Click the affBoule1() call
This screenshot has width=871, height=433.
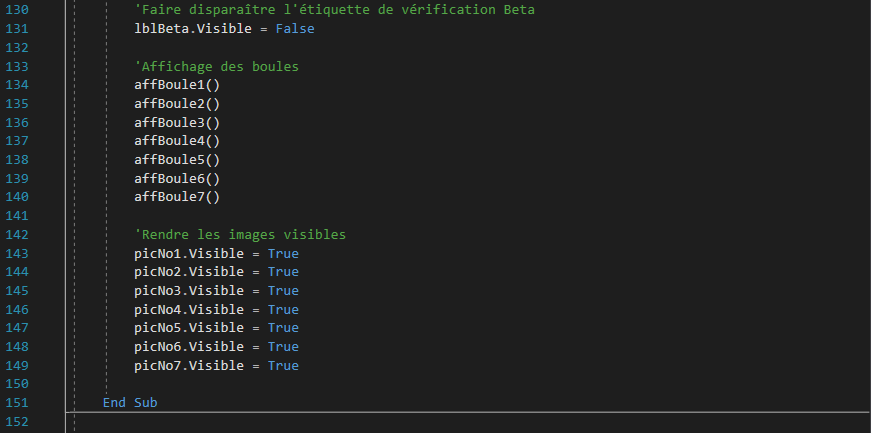[x=177, y=85]
